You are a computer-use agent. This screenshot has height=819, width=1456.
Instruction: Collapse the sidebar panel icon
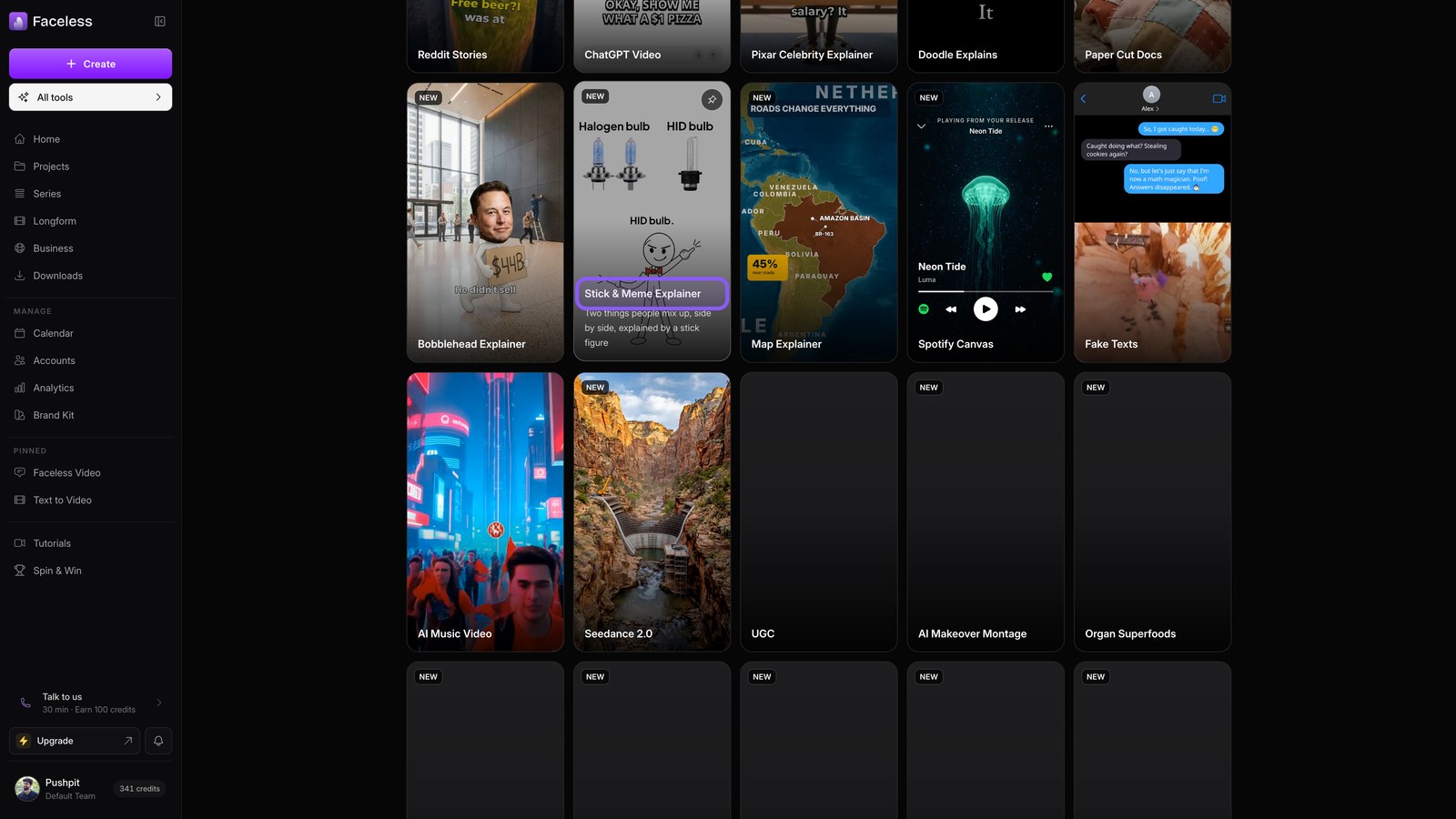(x=160, y=21)
